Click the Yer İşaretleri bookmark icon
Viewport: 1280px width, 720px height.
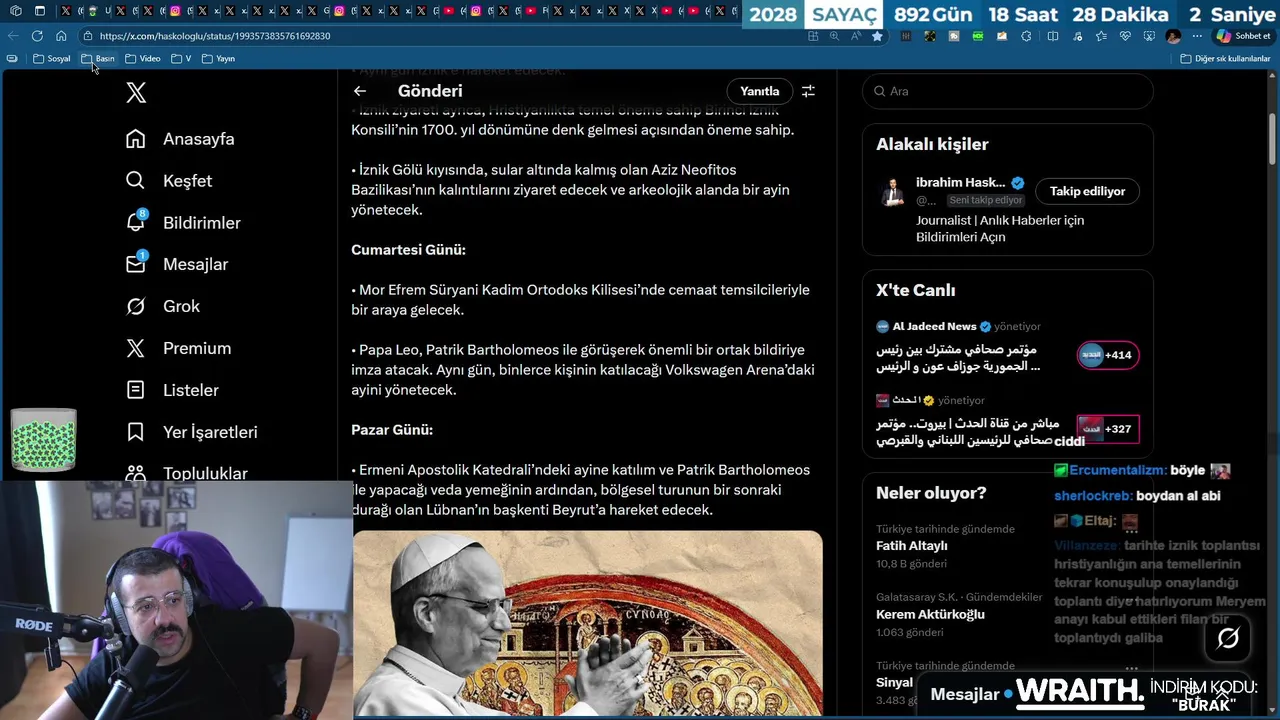pos(136,432)
